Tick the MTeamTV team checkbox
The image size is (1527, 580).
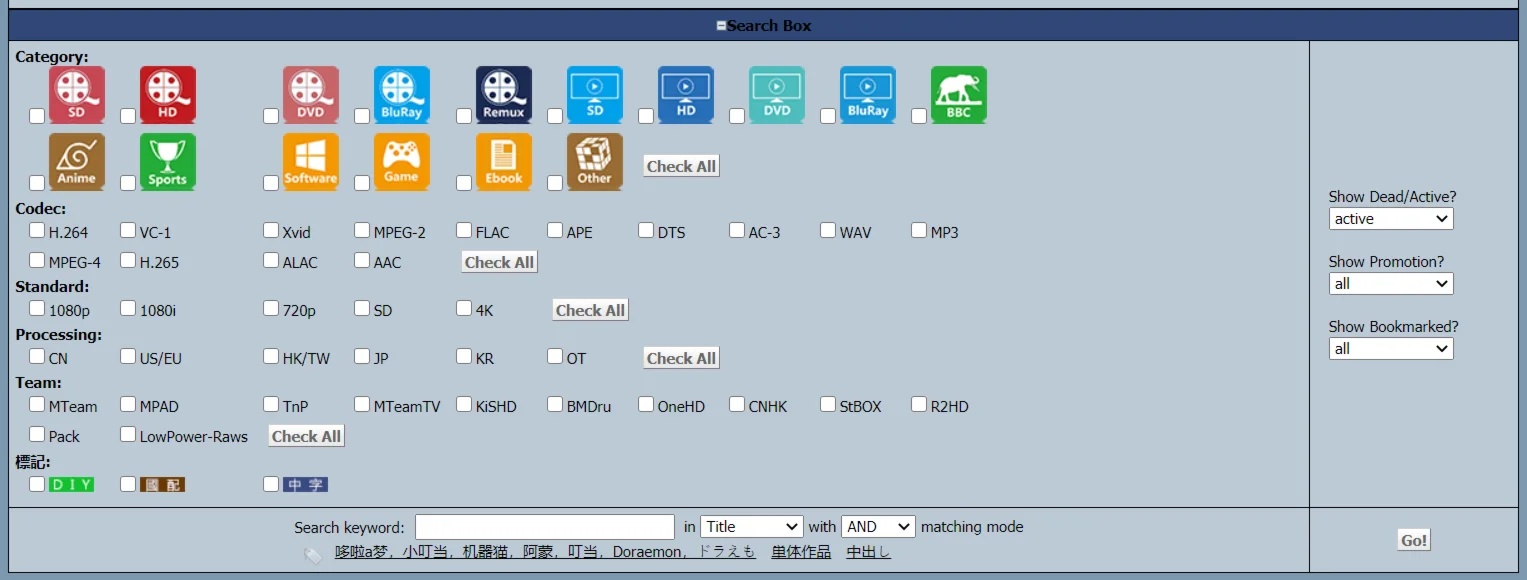point(362,405)
